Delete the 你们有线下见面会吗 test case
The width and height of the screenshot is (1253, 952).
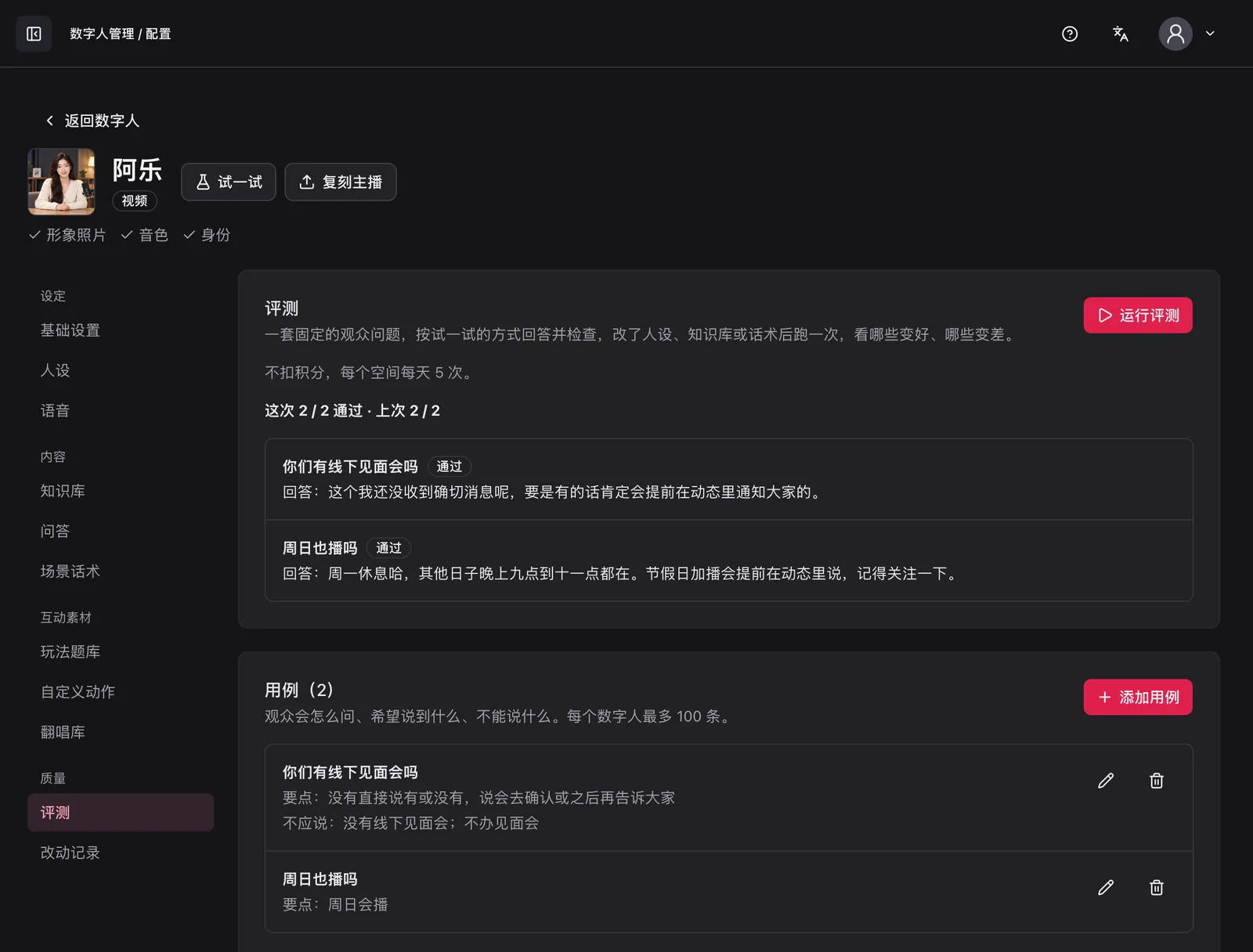(1157, 781)
